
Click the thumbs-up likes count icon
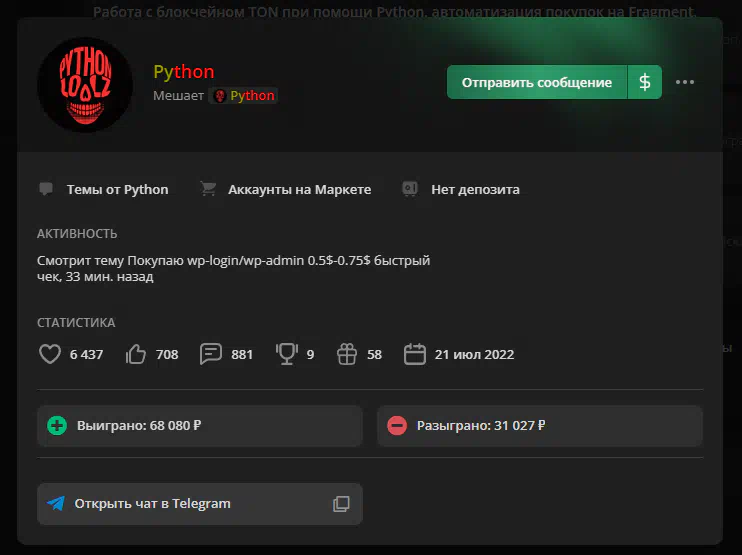coord(137,354)
